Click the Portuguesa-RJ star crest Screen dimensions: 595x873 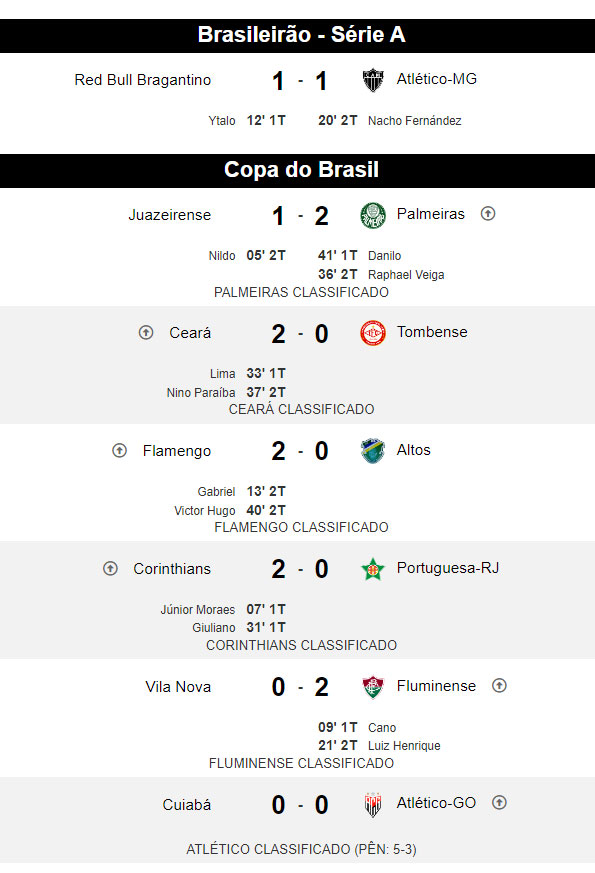click(373, 569)
